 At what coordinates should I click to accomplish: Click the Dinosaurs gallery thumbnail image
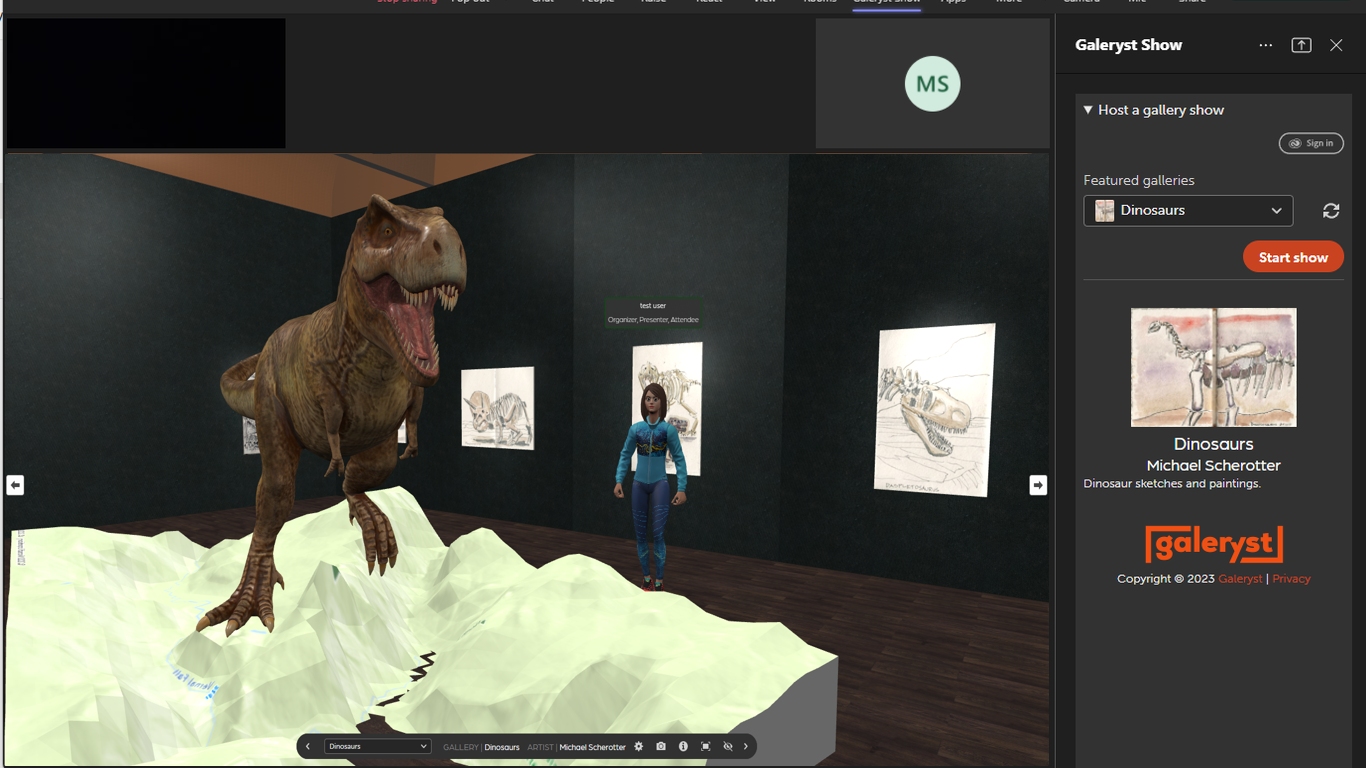click(1213, 367)
